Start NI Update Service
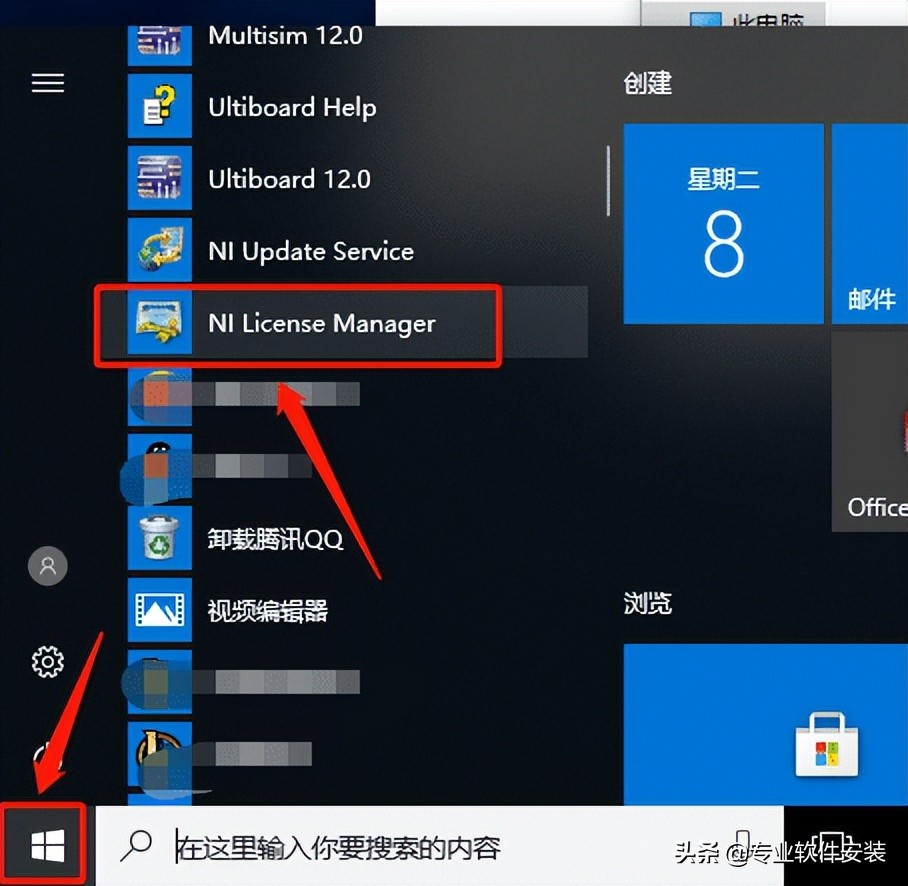 point(310,251)
